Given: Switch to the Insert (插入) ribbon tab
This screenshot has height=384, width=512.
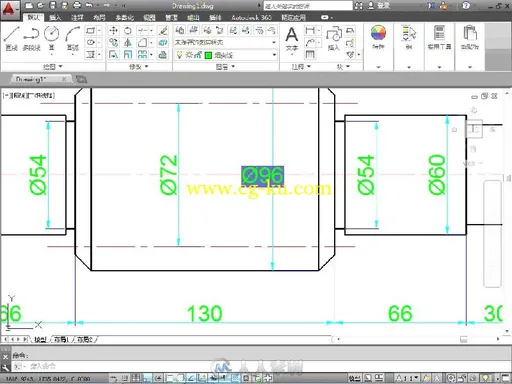Looking at the screenshot, I should [x=55, y=17].
